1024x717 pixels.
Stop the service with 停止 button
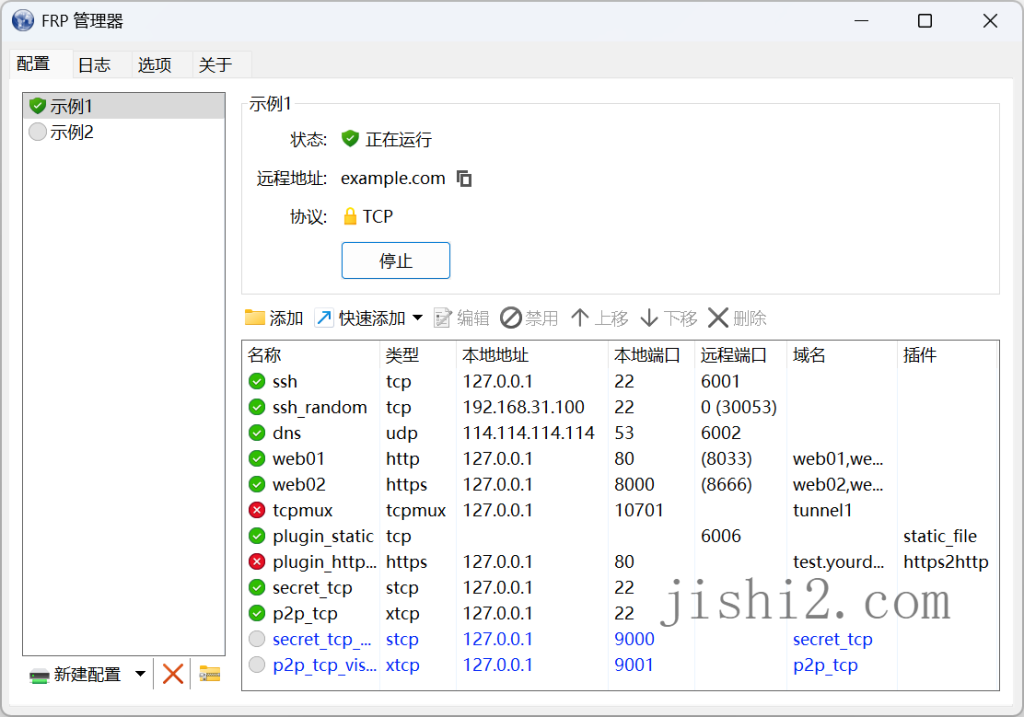pos(396,261)
